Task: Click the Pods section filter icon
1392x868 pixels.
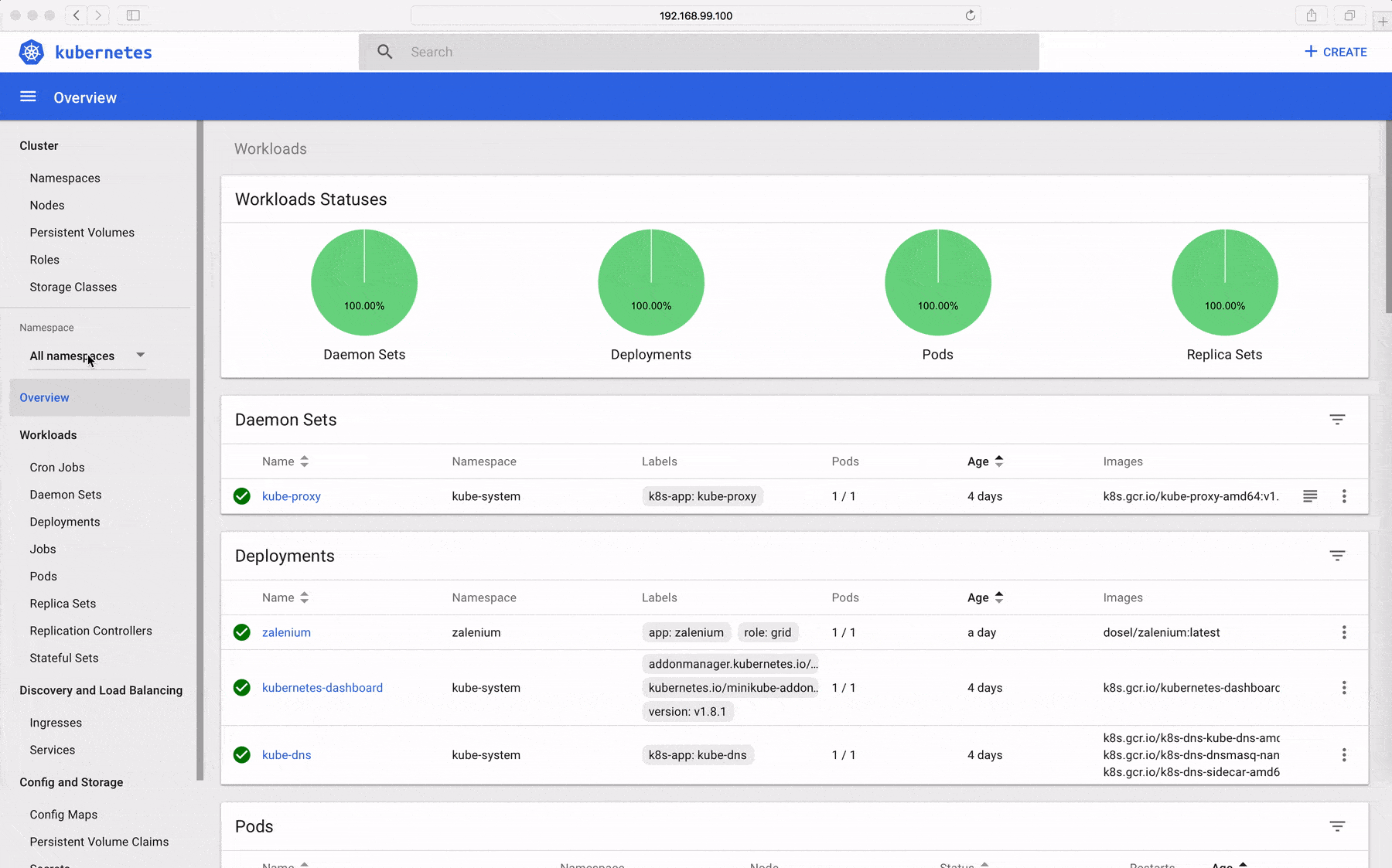Action: (x=1337, y=826)
